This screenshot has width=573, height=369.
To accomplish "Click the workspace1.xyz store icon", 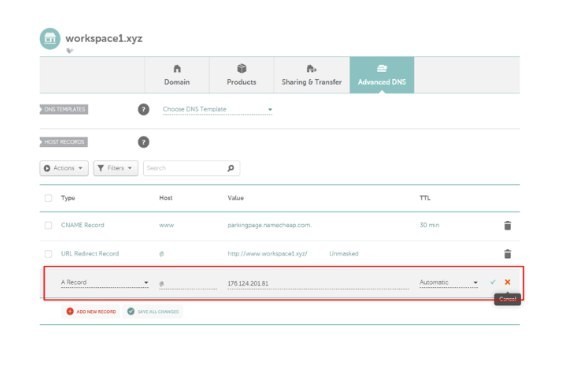I will [50, 38].
